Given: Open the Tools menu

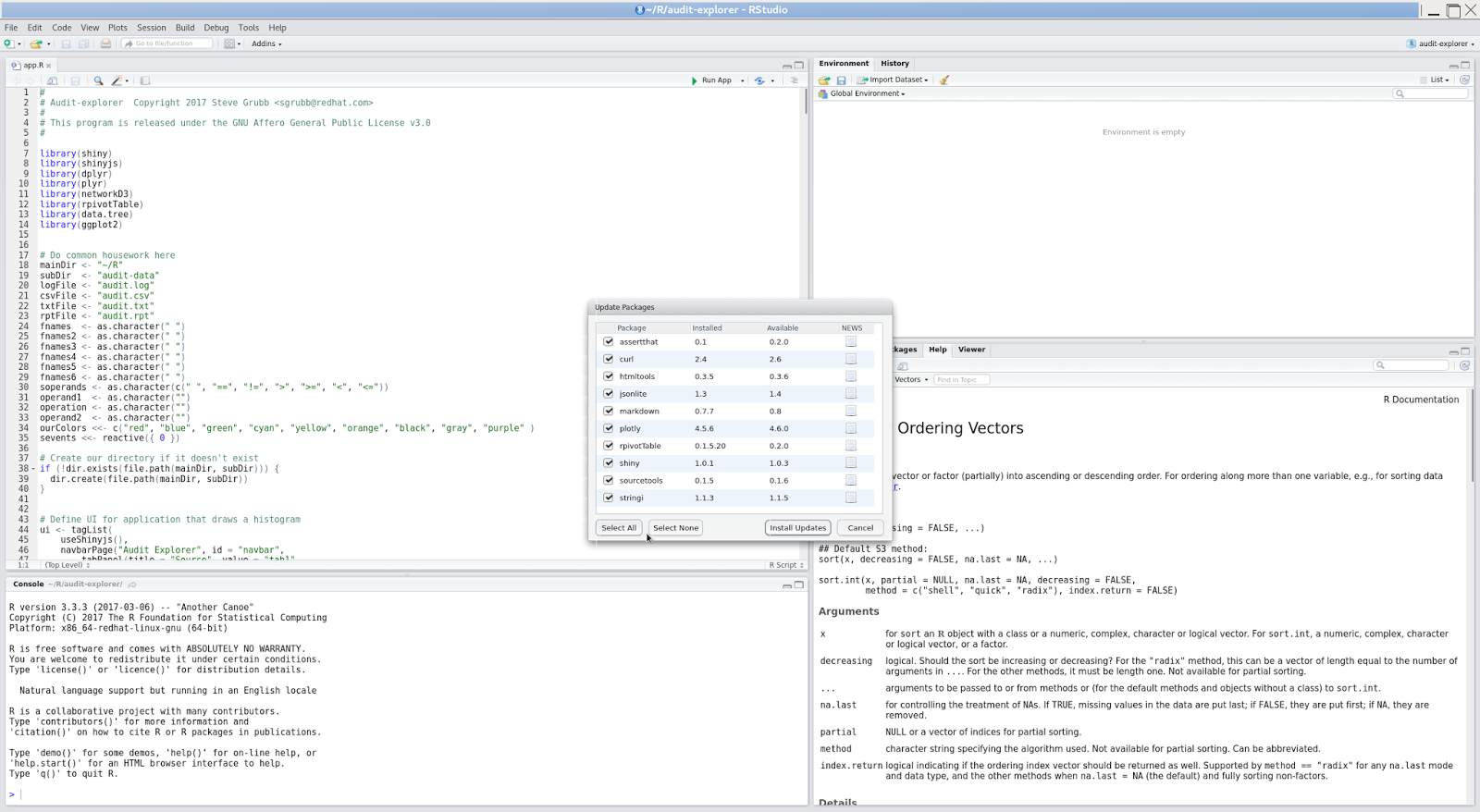Looking at the screenshot, I should click(x=249, y=28).
